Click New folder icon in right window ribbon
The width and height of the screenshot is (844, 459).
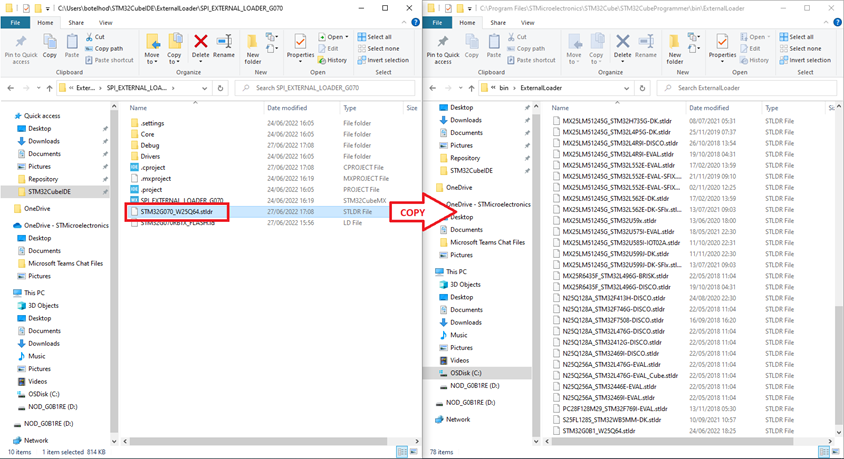(x=675, y=46)
